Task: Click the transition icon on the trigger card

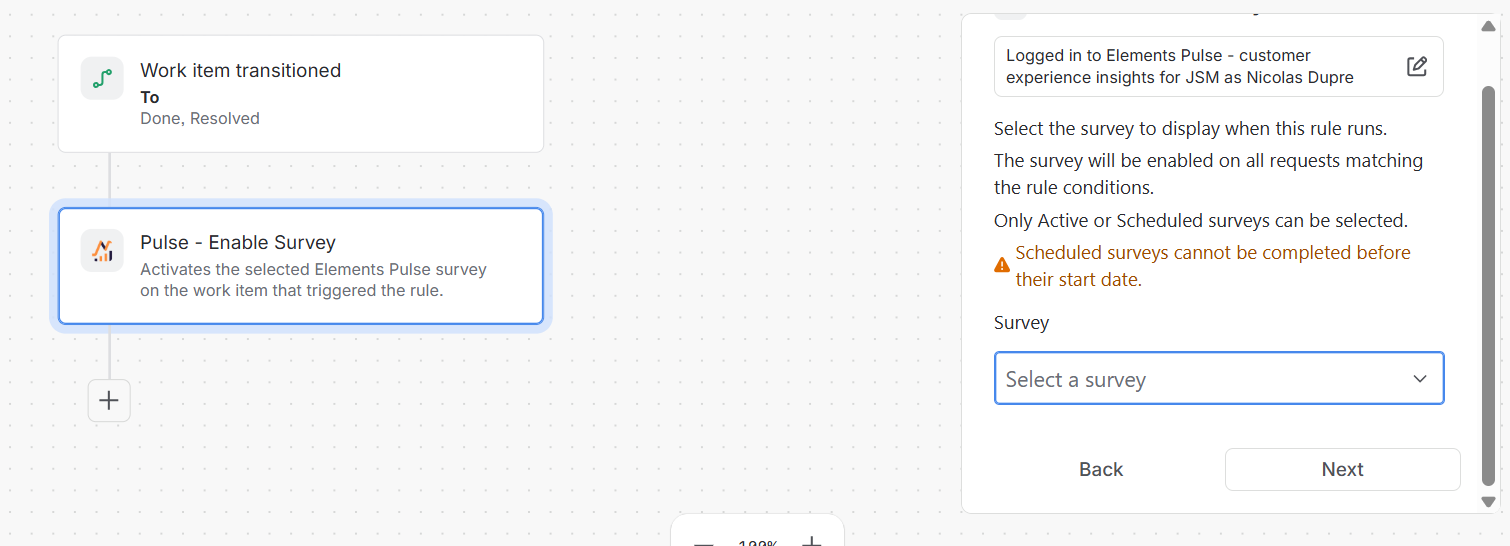Action: point(102,78)
